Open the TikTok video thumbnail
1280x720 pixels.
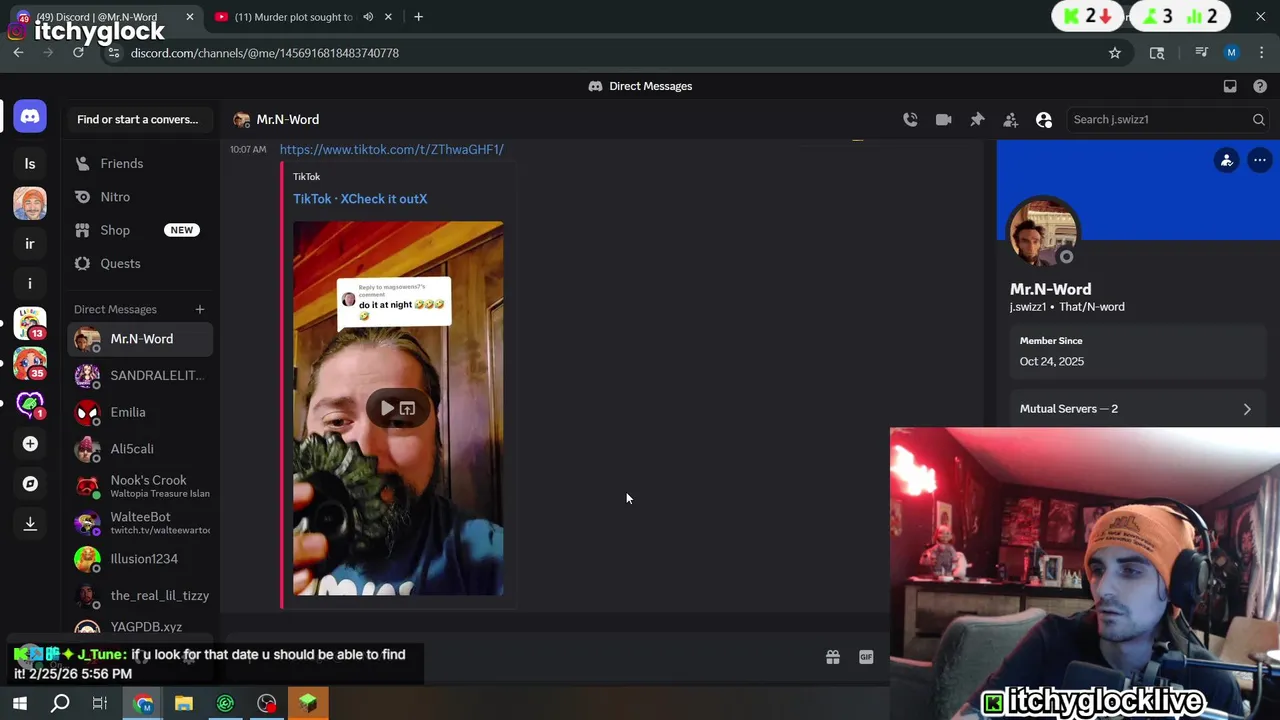pos(398,408)
